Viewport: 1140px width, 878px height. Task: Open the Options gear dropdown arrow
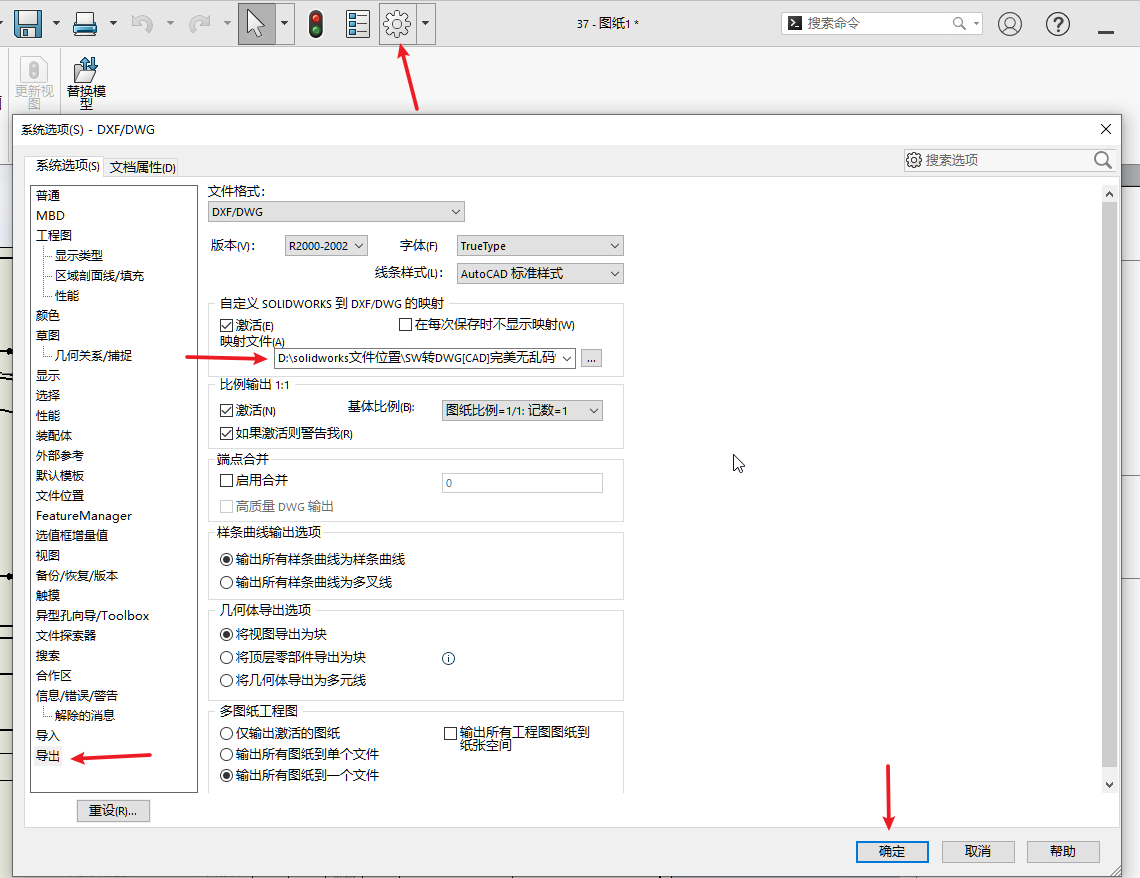425,23
